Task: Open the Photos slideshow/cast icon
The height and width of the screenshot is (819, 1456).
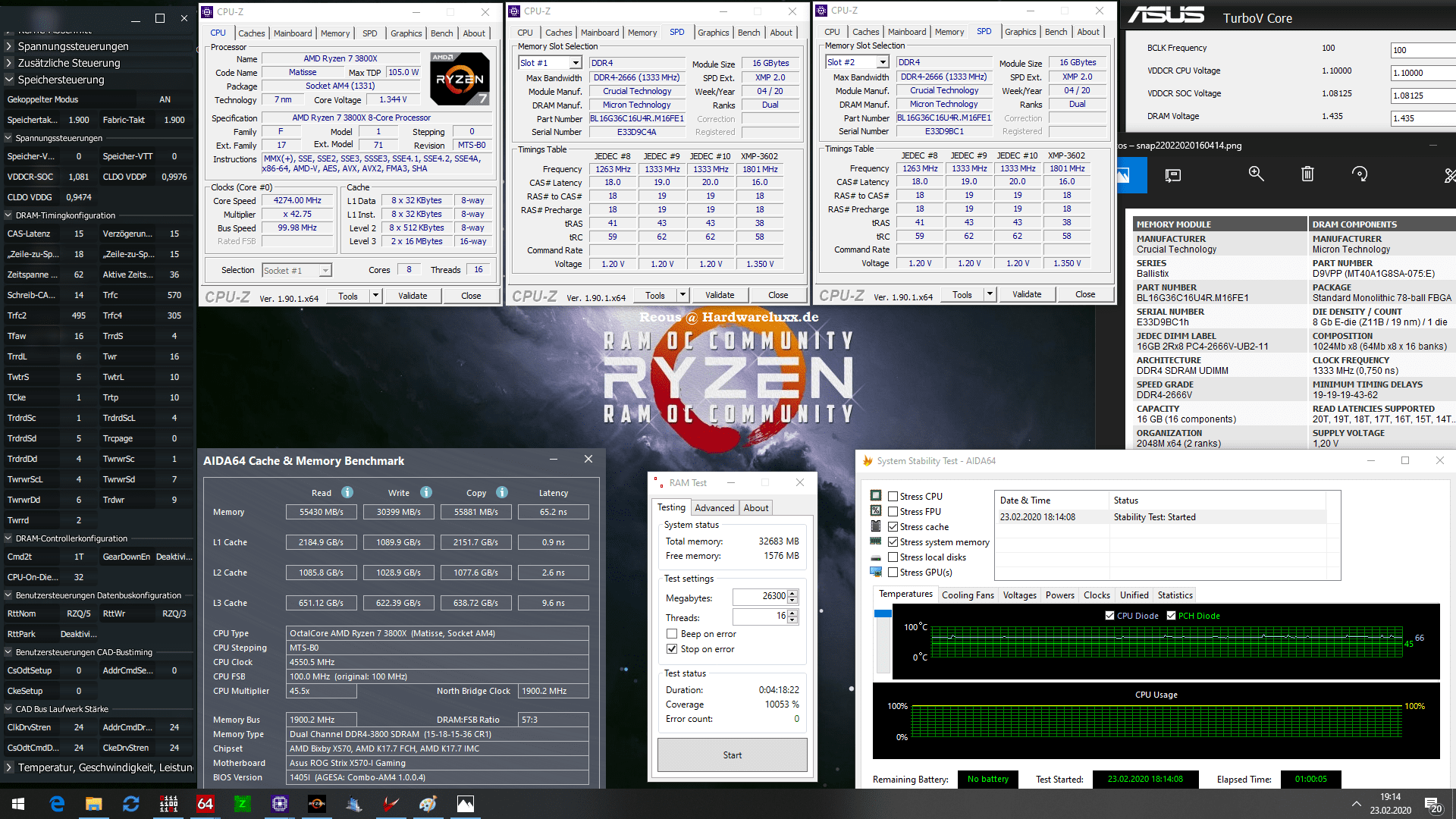Action: tap(1173, 175)
